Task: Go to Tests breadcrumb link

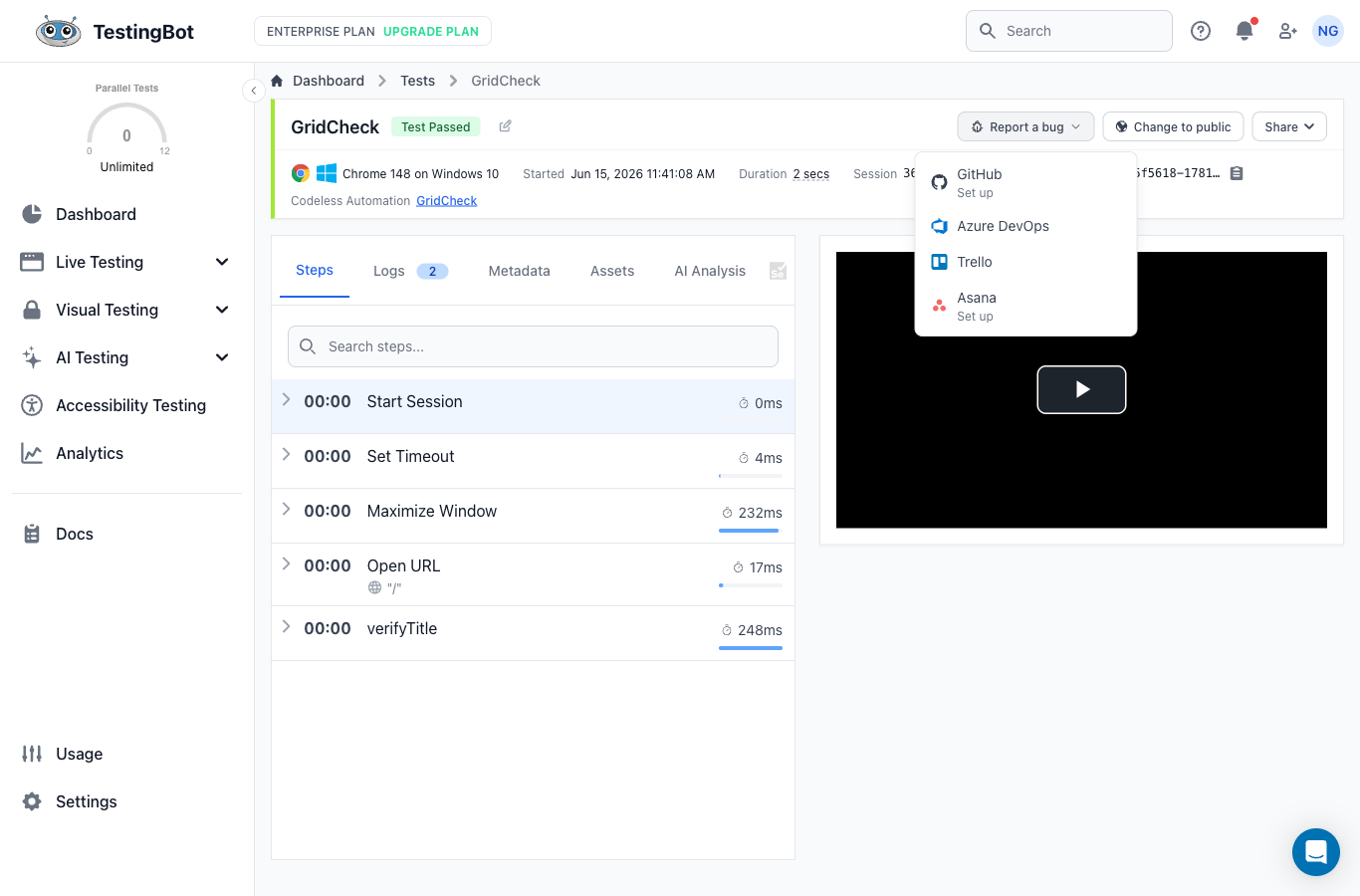Action: (417, 81)
